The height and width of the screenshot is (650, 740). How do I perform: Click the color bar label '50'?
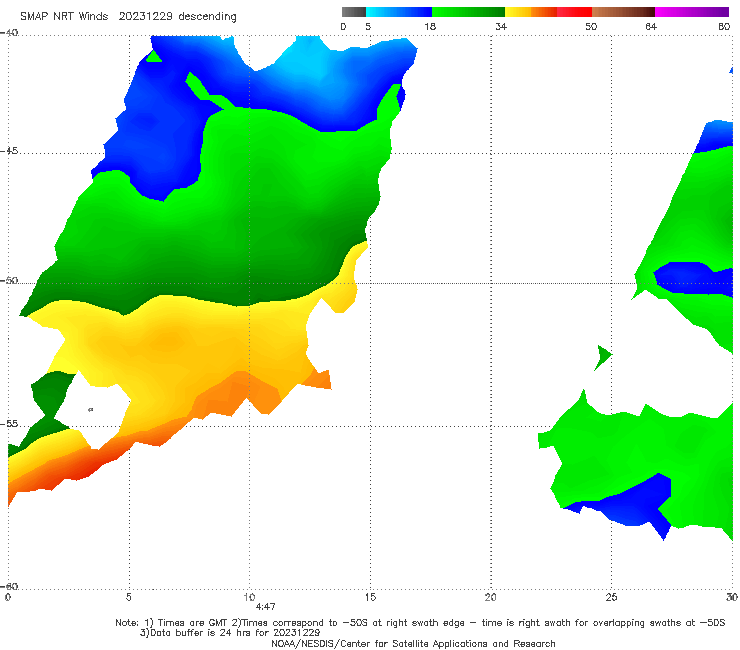pyautogui.click(x=591, y=27)
